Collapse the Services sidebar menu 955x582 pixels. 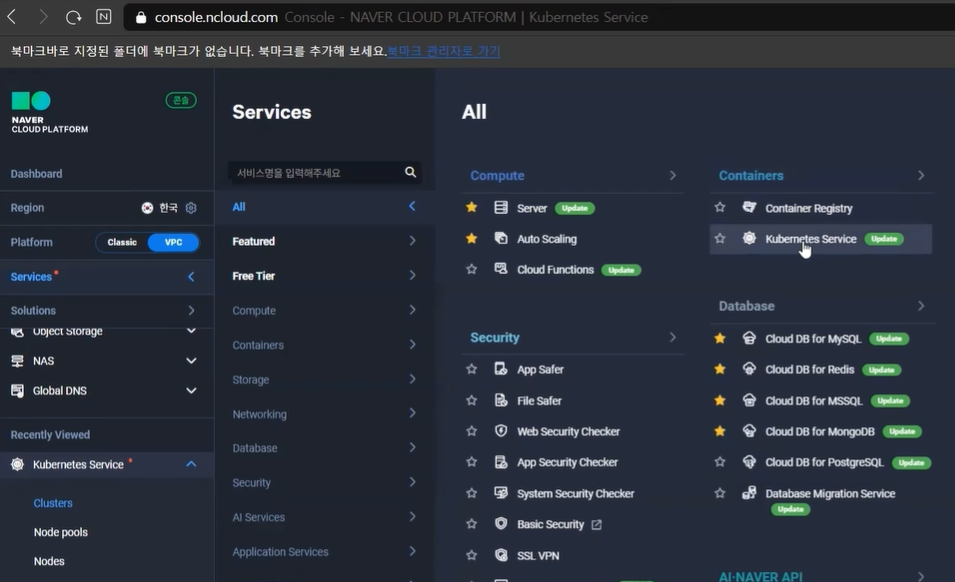click(x=191, y=277)
